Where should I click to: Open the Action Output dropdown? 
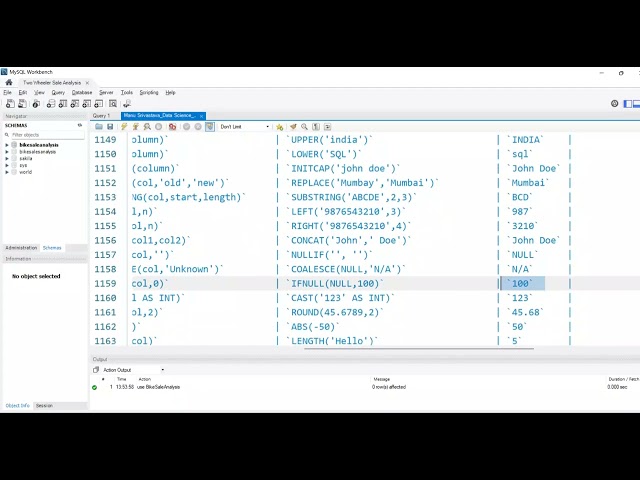pyautogui.click(x=133, y=370)
